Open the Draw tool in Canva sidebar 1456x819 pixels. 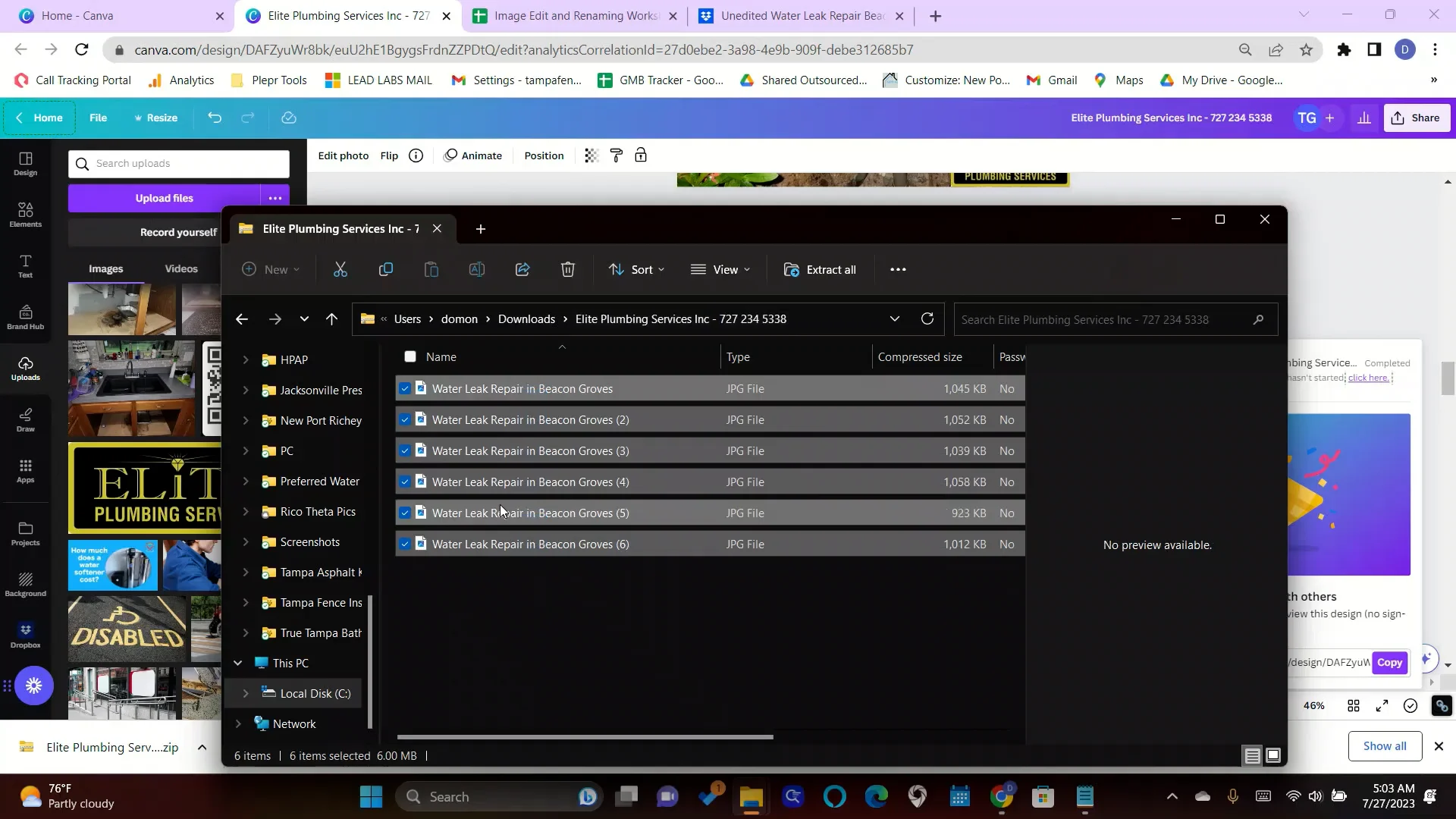(26, 419)
